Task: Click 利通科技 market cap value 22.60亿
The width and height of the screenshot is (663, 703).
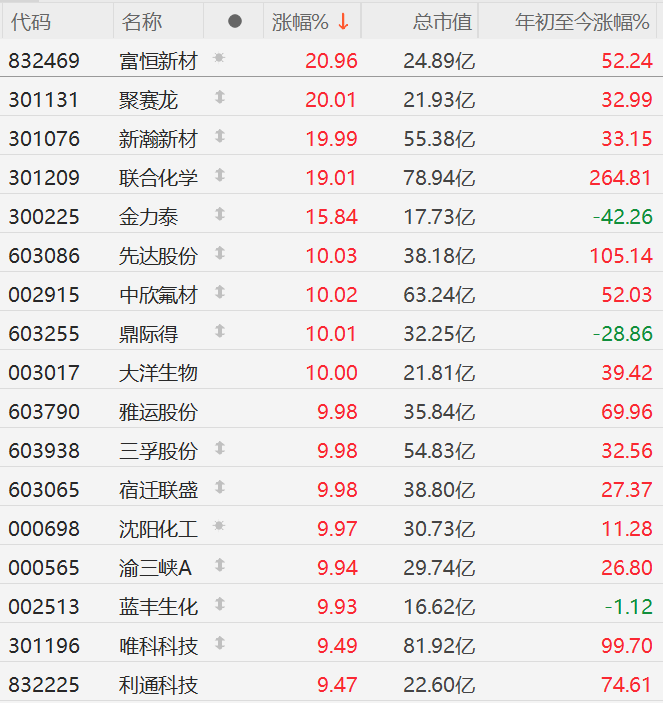Action: pyautogui.click(x=439, y=685)
